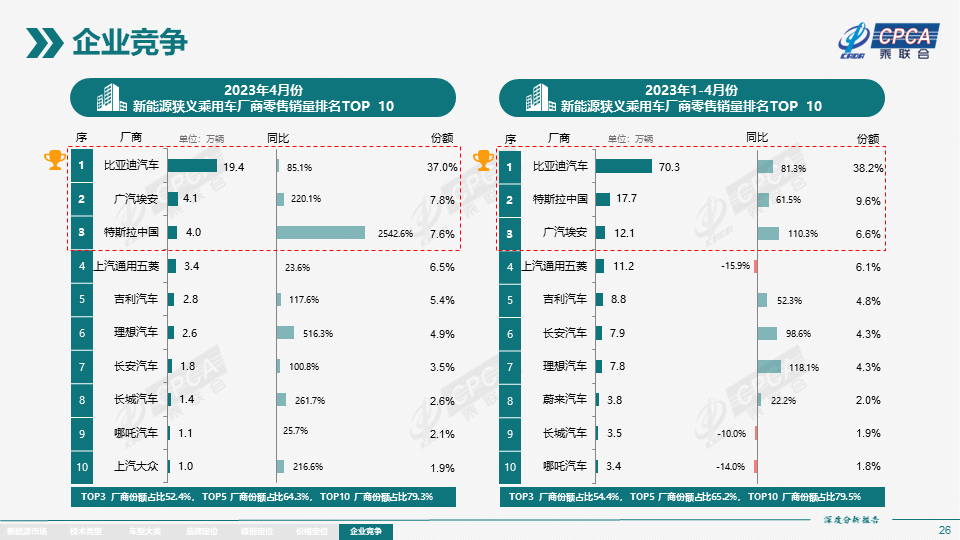Click the April TOP3 厂商份额占比52.4% summary bar

263,497
